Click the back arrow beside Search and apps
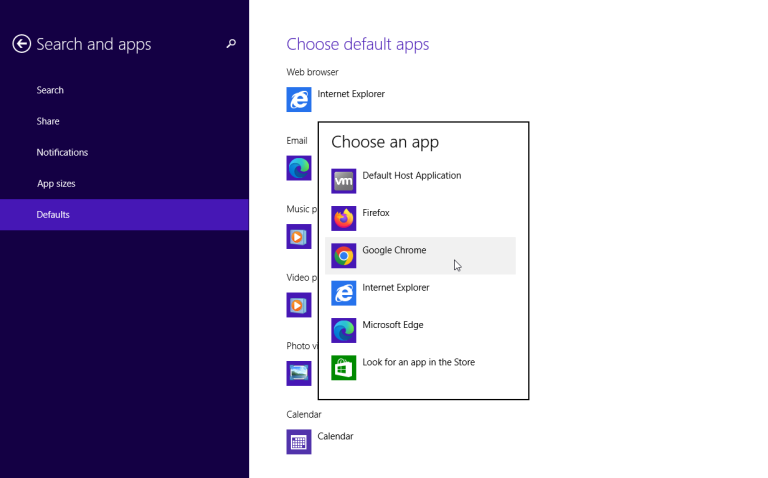This screenshot has width=768, height=478. pyautogui.click(x=21, y=44)
